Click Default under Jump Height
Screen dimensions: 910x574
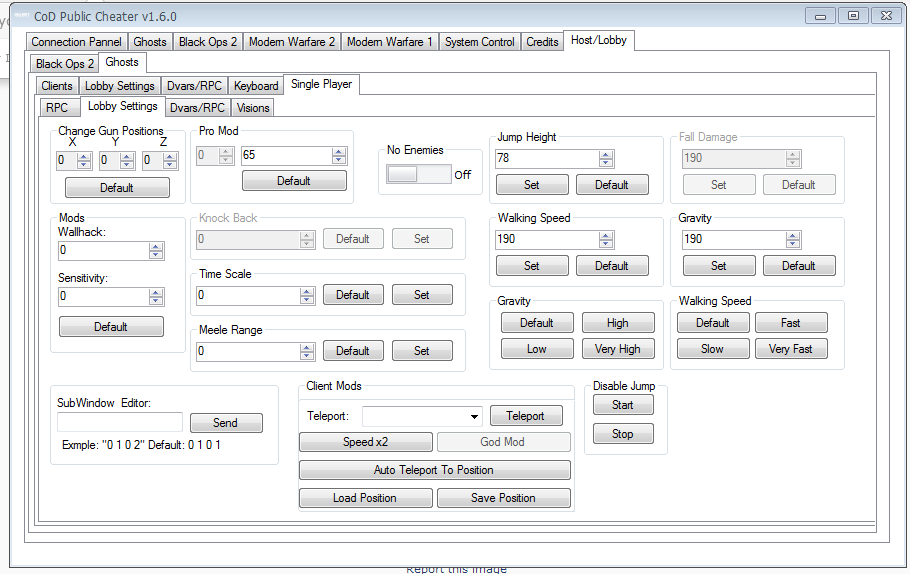612,185
